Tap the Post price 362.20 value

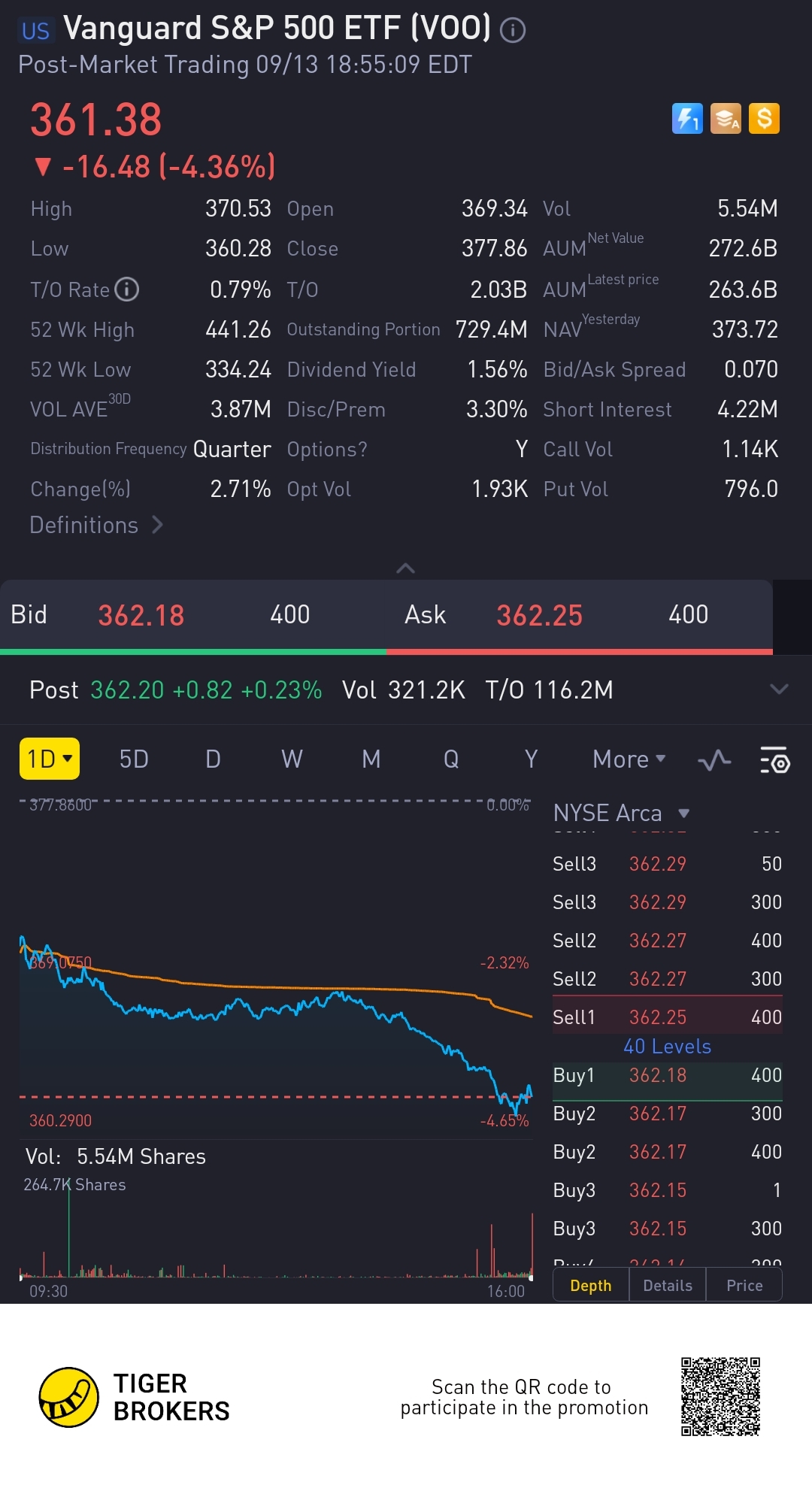click(x=127, y=689)
